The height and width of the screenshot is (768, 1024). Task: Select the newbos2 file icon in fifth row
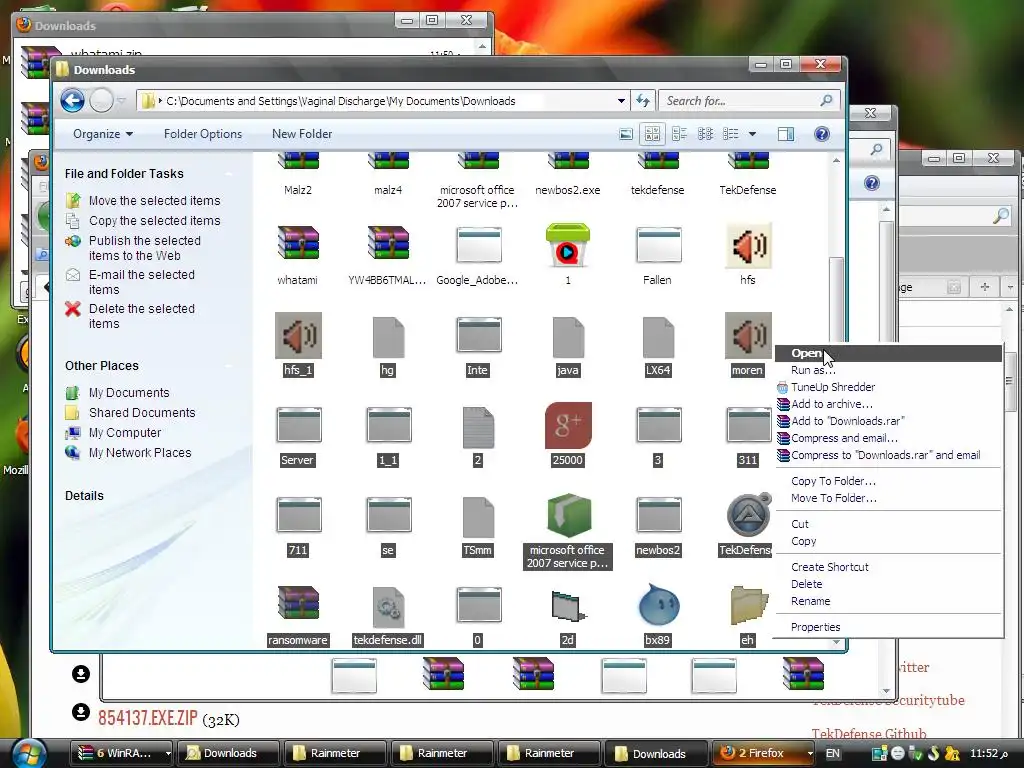(658, 515)
